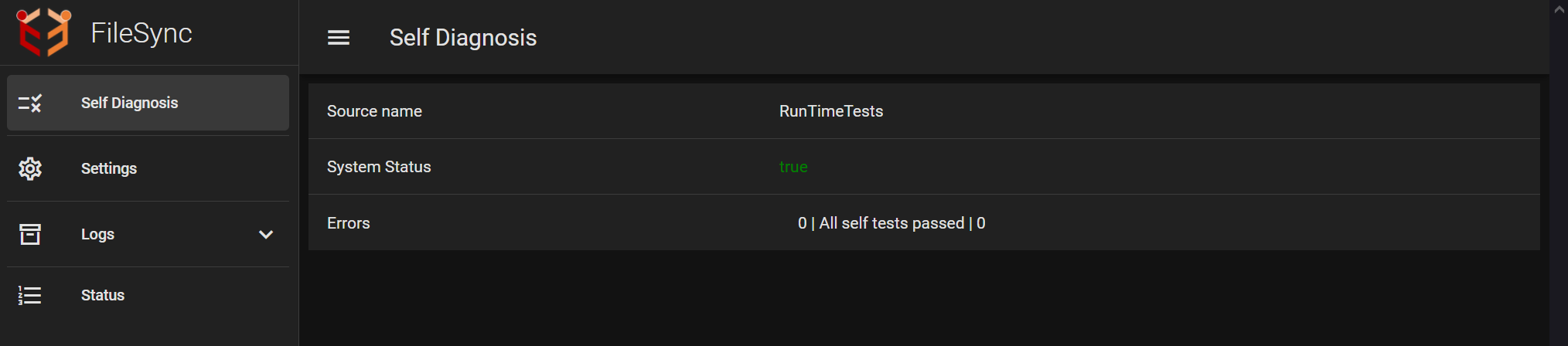
Task: Expand the Logs submenu chevron
Action: pyautogui.click(x=266, y=234)
